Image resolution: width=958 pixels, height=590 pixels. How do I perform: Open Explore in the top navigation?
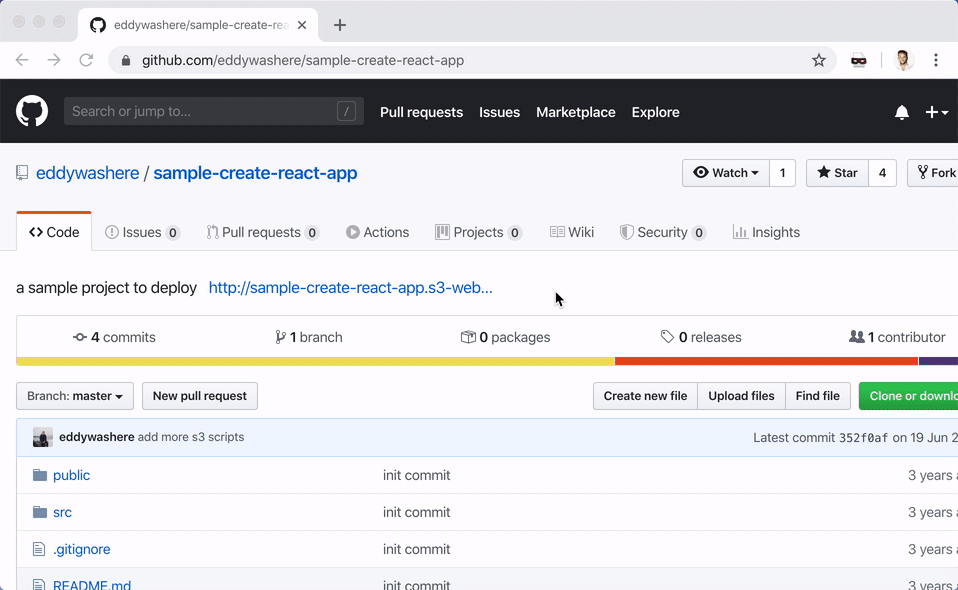(x=656, y=112)
